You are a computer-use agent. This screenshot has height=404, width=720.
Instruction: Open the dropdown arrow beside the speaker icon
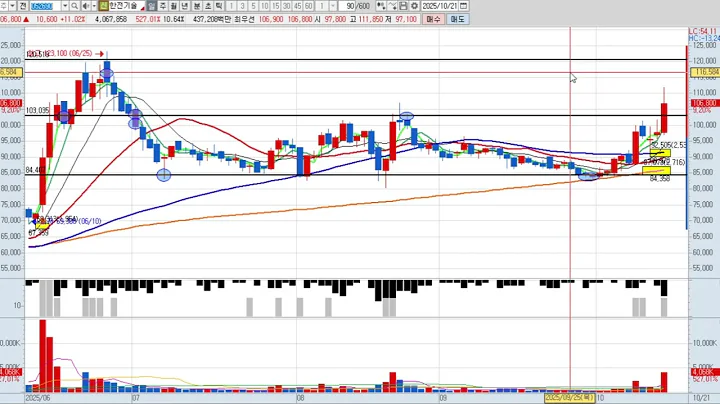(x=94, y=6)
